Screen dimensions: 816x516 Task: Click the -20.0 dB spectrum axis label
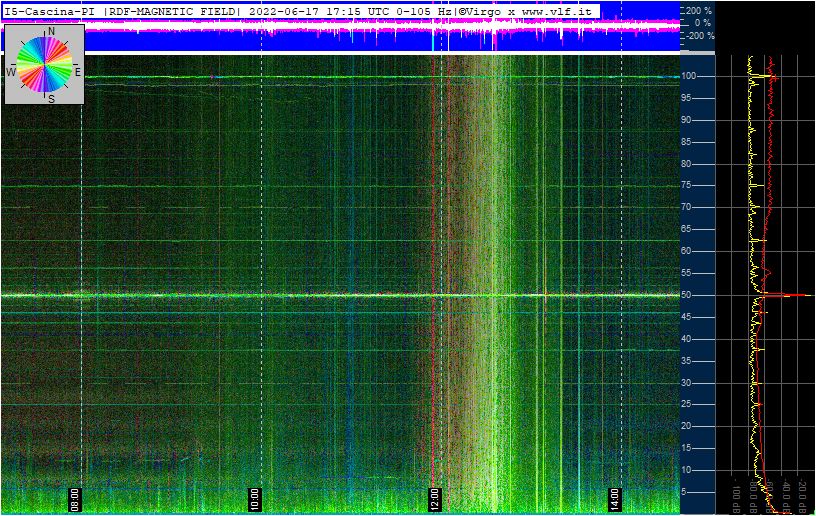[801, 492]
